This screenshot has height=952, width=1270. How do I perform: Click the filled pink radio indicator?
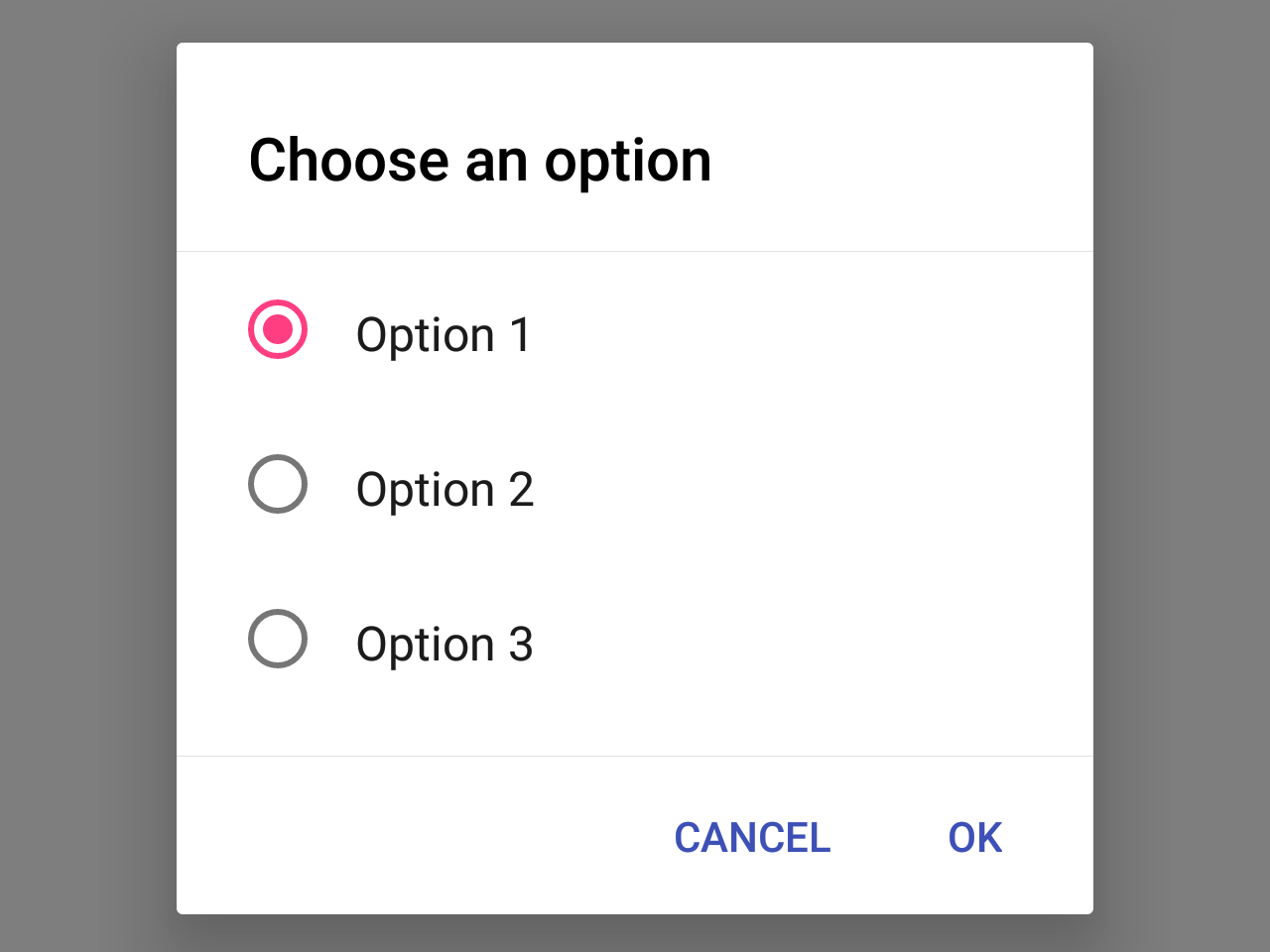point(278,329)
